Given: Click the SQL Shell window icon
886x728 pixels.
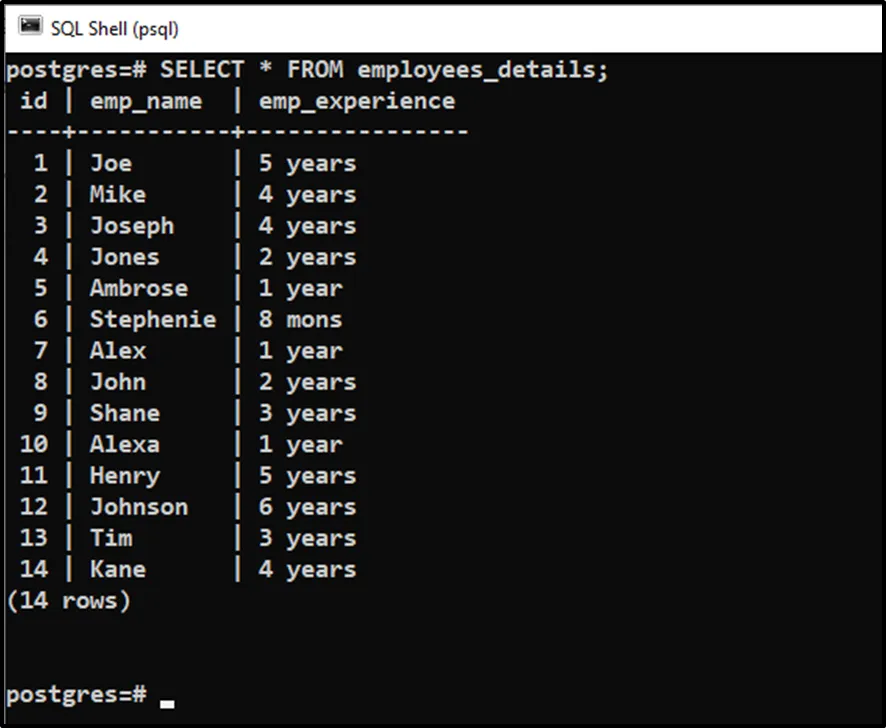Looking at the screenshot, I should coord(30,27).
